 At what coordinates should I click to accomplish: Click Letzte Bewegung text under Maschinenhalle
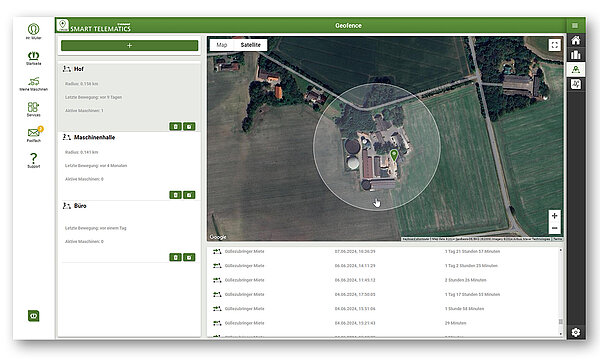pyautogui.click(x=96, y=166)
